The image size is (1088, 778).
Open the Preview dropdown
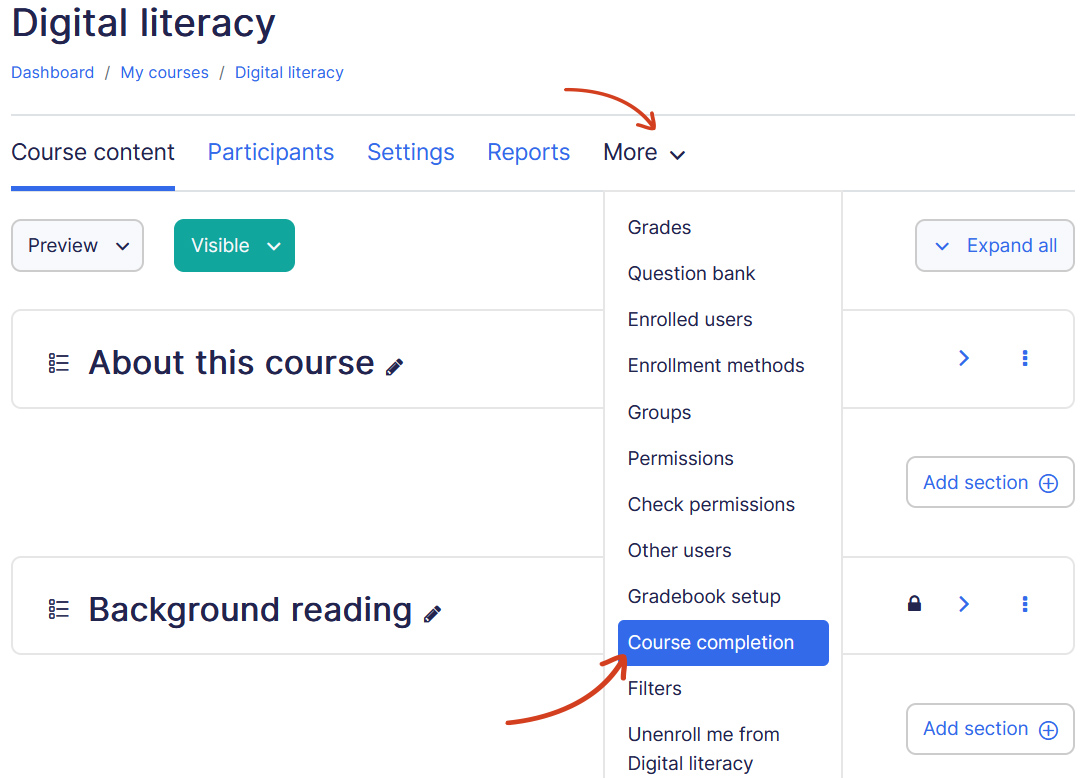pyautogui.click(x=77, y=246)
